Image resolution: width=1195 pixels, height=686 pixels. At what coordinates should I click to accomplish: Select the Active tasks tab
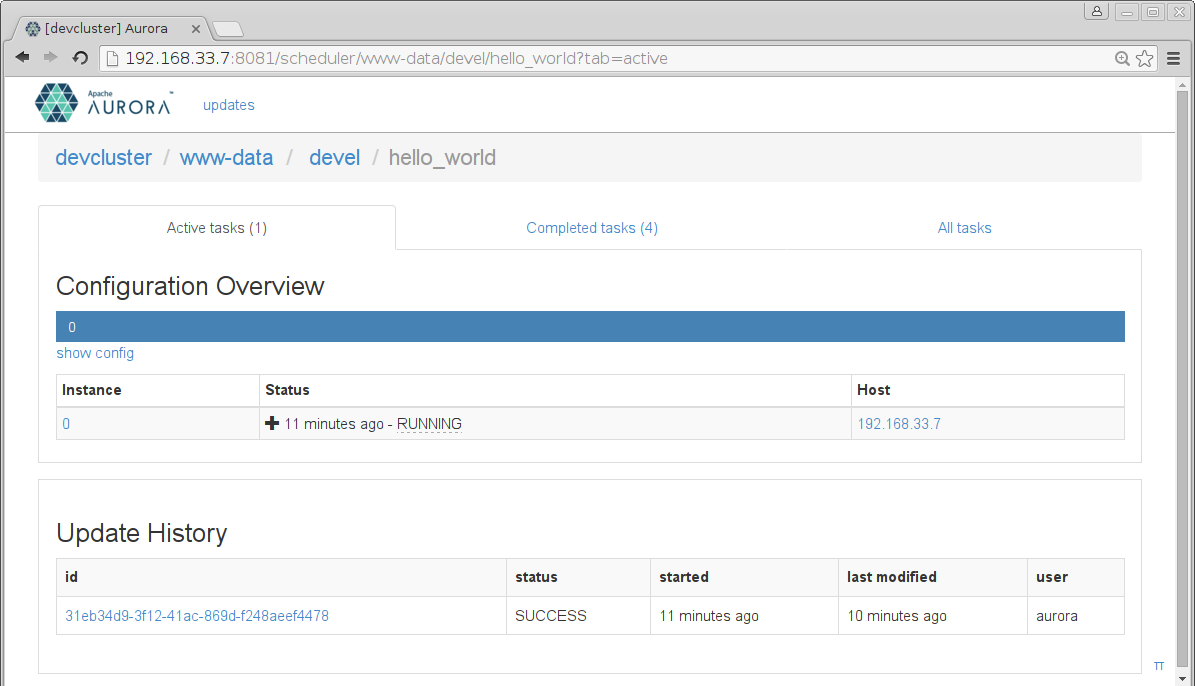pos(216,228)
